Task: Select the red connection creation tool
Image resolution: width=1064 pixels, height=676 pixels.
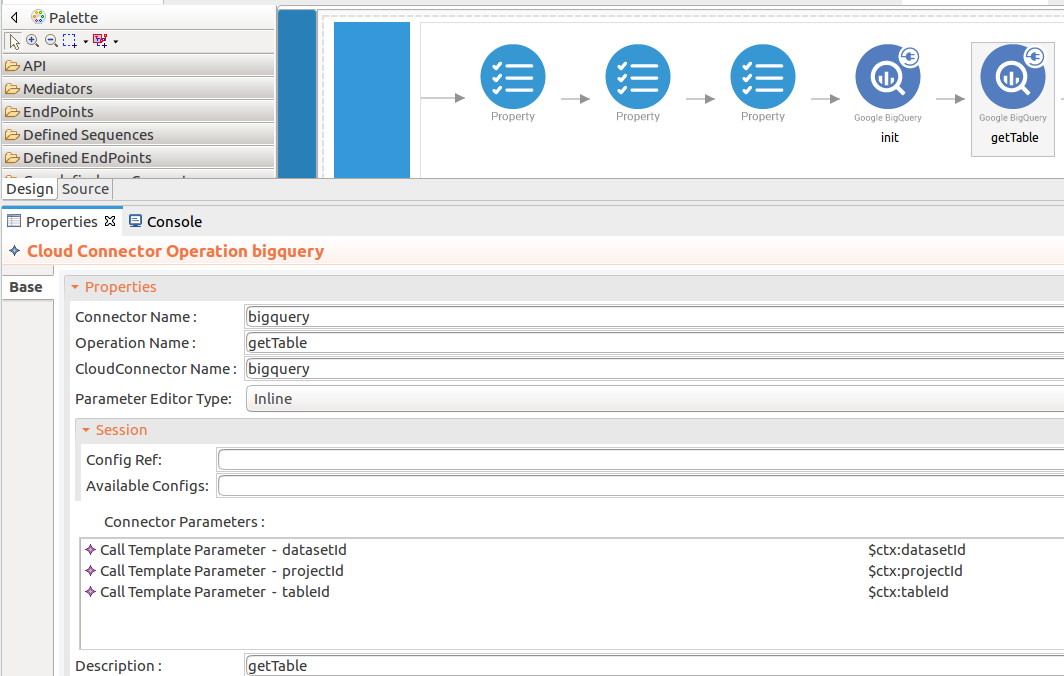Action: (x=99, y=41)
